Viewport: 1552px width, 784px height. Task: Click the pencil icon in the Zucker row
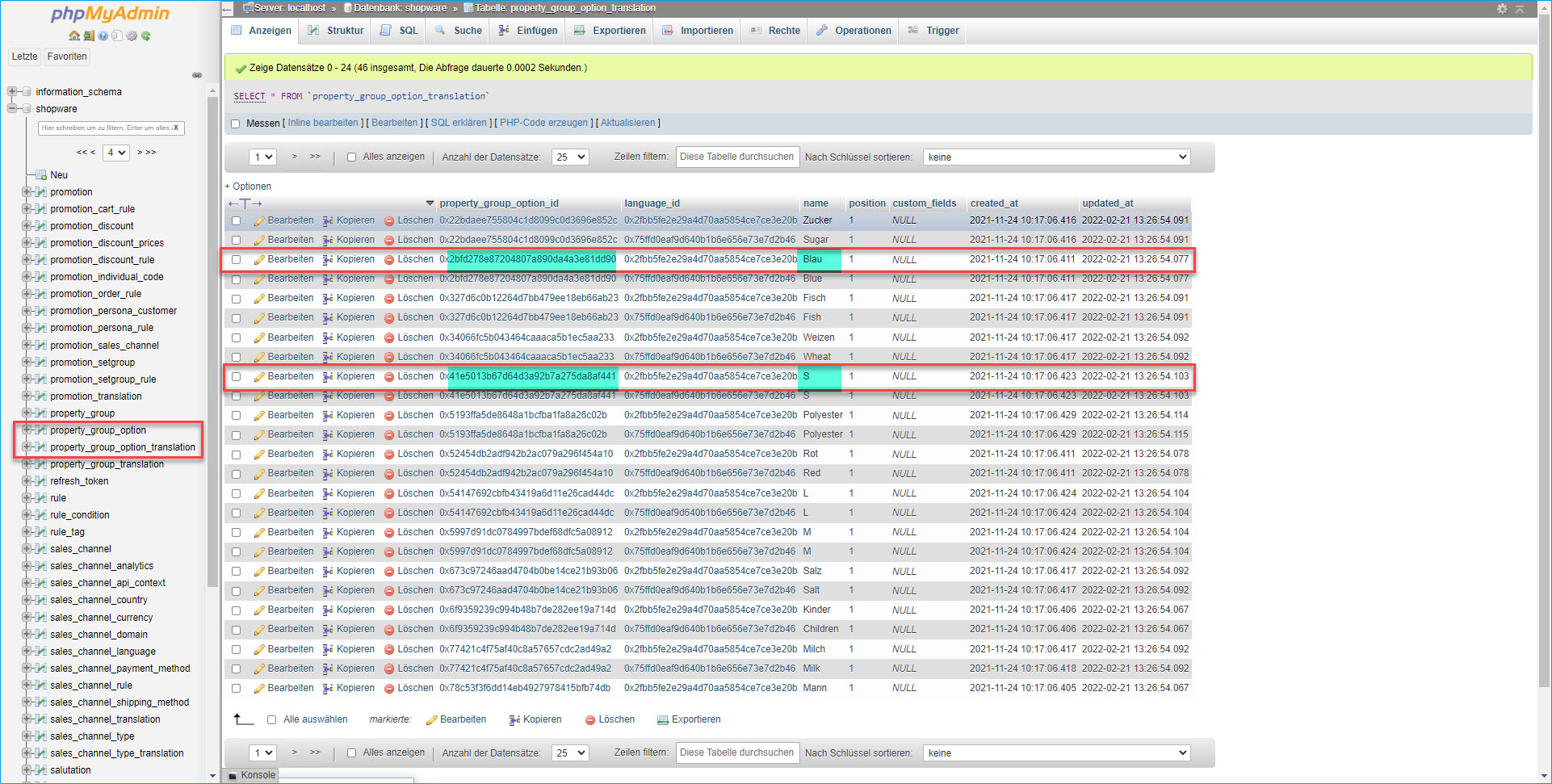coord(259,220)
